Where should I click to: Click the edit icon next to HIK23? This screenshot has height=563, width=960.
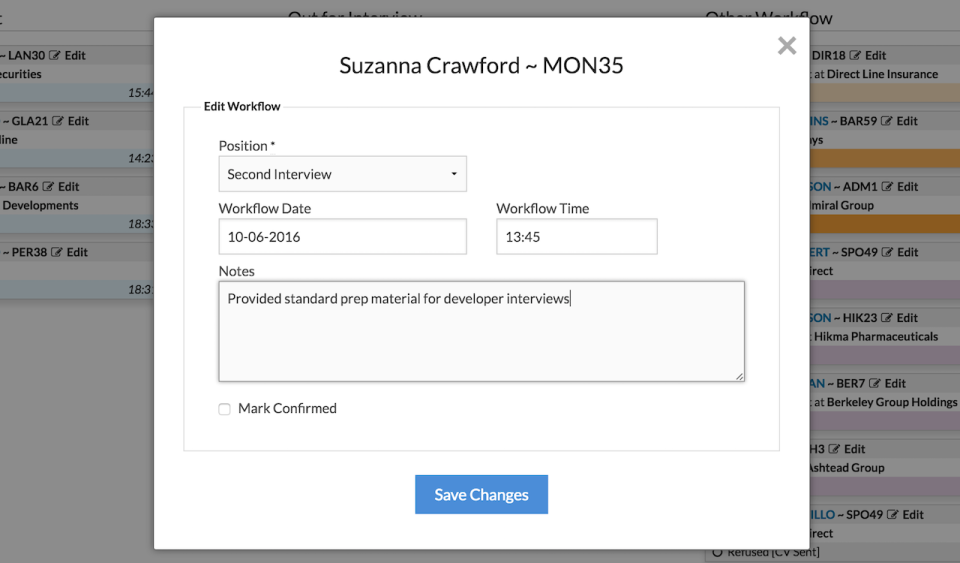point(887,318)
